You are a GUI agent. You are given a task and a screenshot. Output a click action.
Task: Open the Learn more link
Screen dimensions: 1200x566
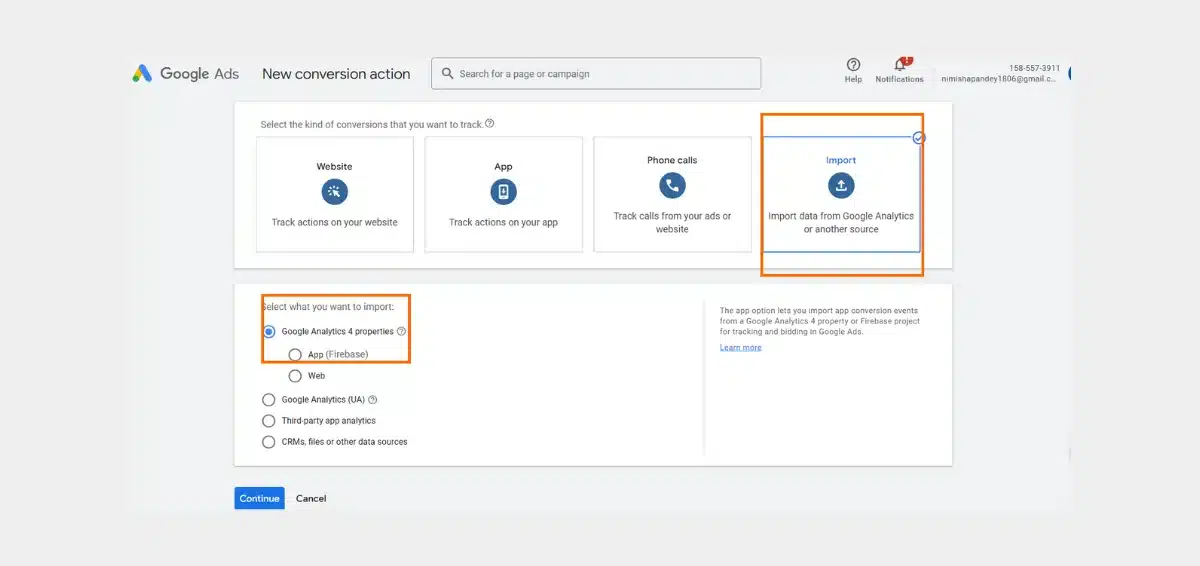tap(740, 347)
